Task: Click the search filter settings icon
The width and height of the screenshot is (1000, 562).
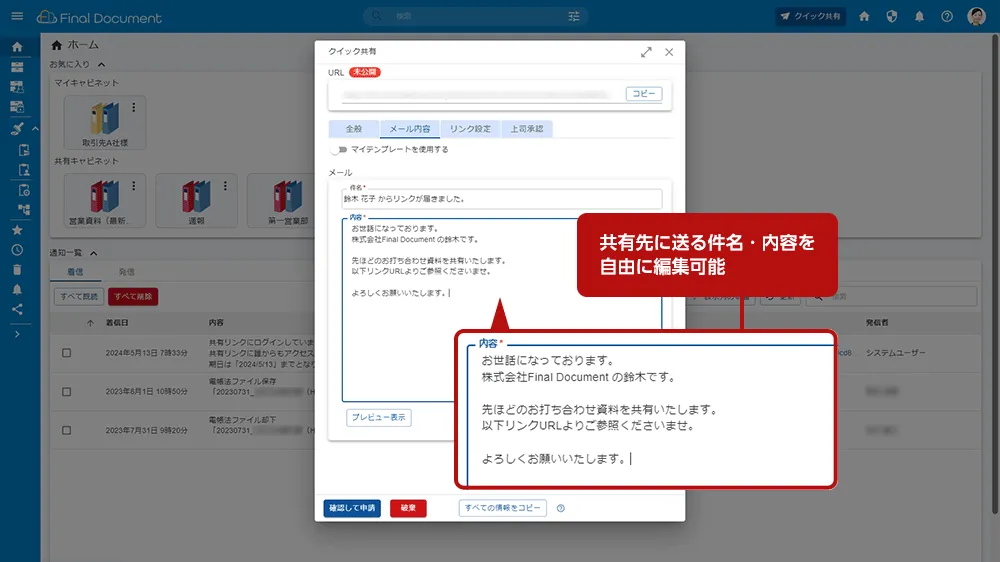Action: click(x=574, y=17)
